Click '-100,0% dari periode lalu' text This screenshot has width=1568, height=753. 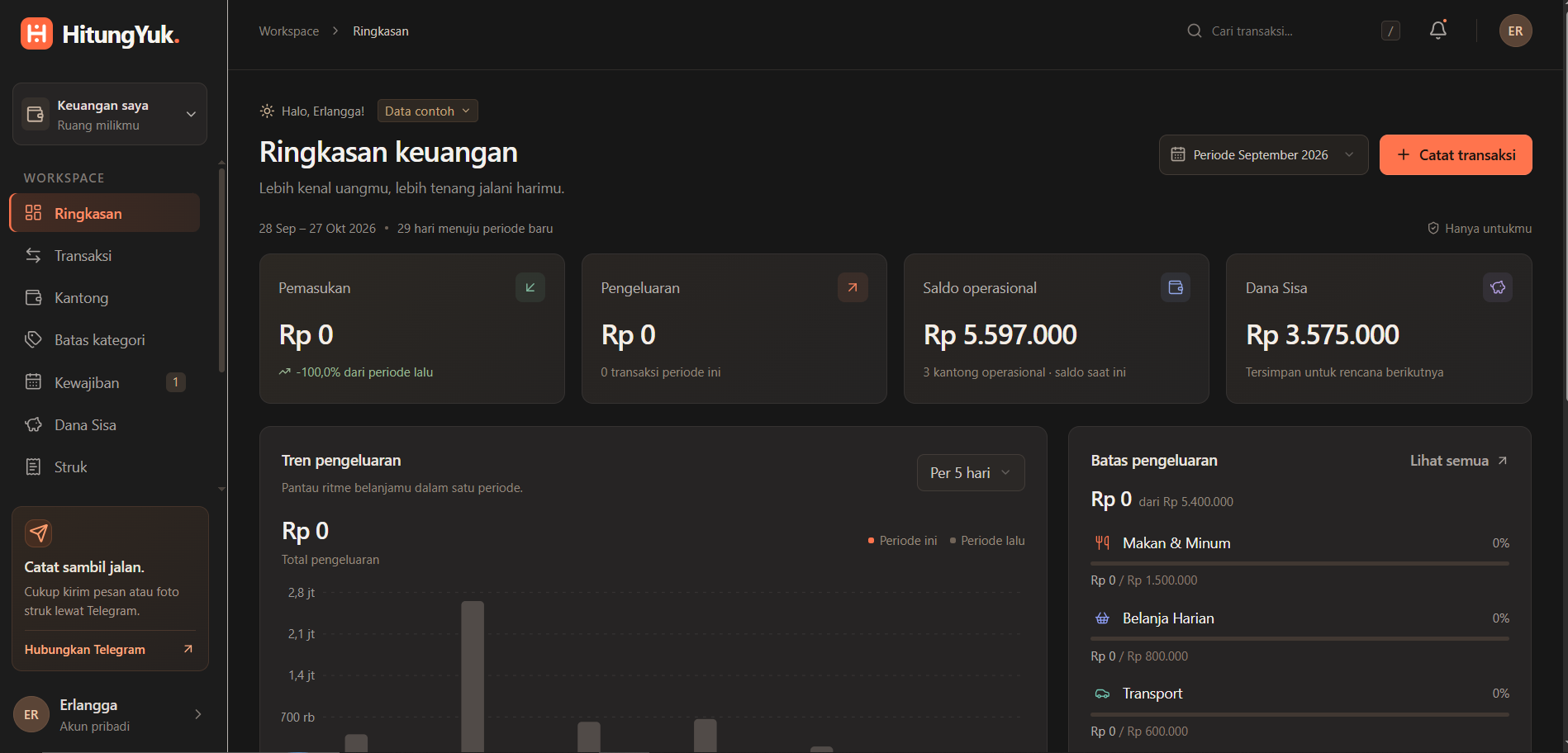click(364, 372)
